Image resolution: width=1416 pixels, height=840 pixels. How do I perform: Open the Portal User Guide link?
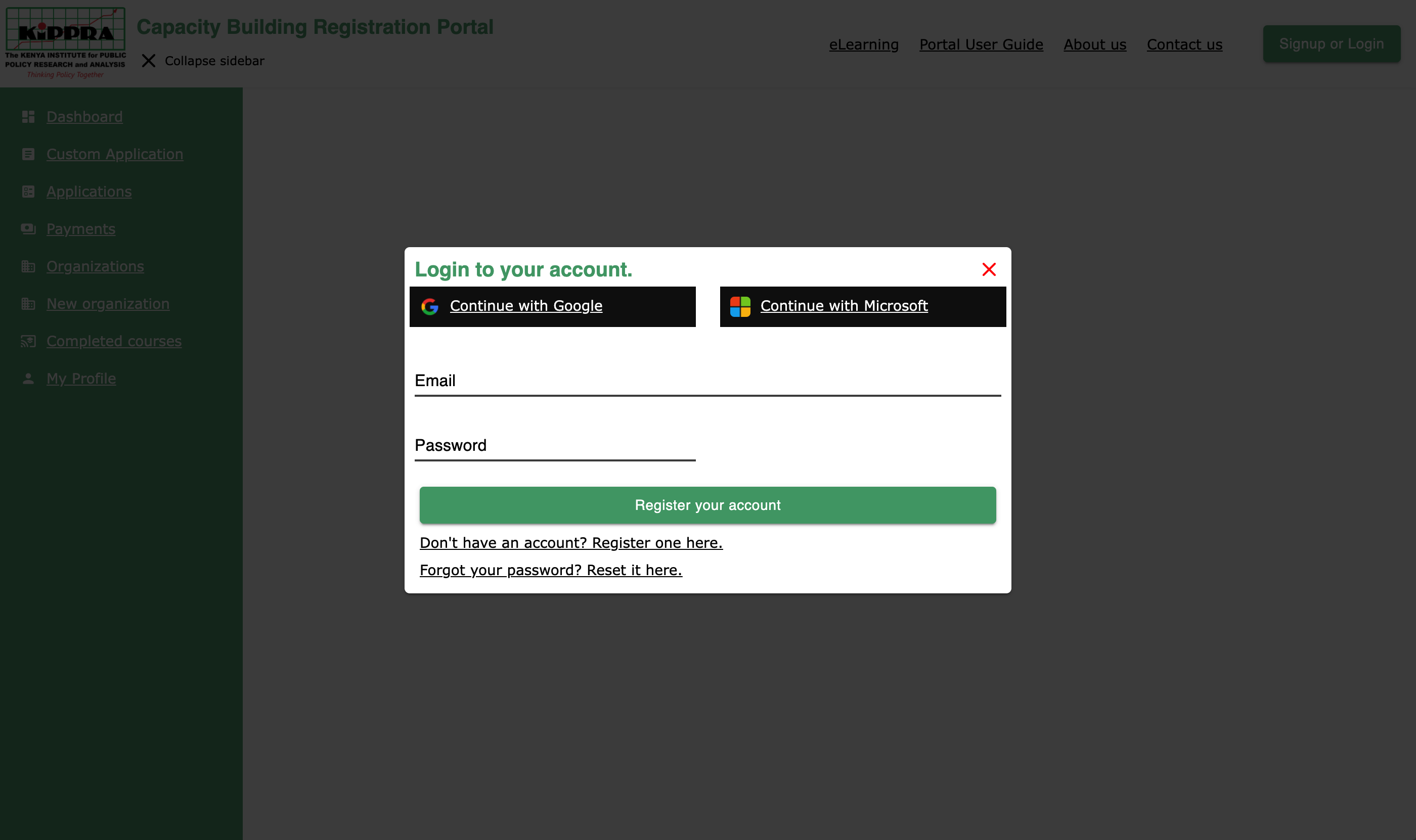click(x=981, y=44)
